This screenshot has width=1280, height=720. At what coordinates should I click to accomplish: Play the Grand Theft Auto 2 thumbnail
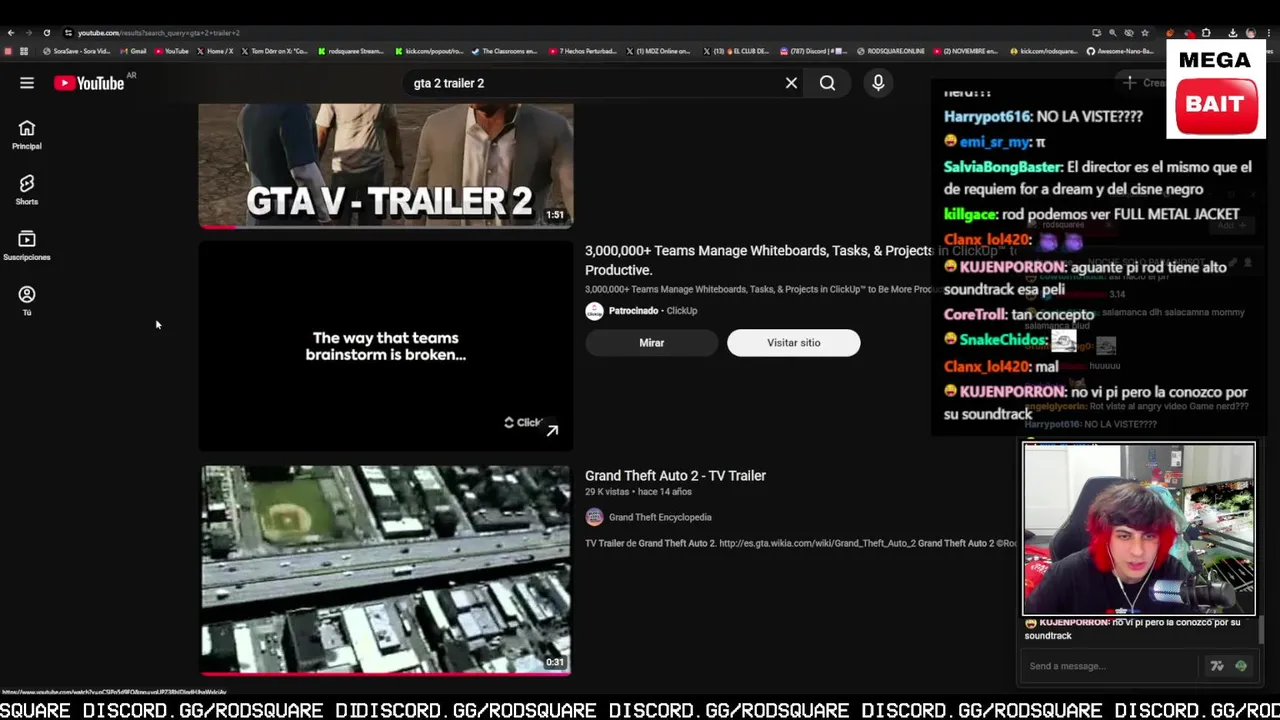[385, 570]
